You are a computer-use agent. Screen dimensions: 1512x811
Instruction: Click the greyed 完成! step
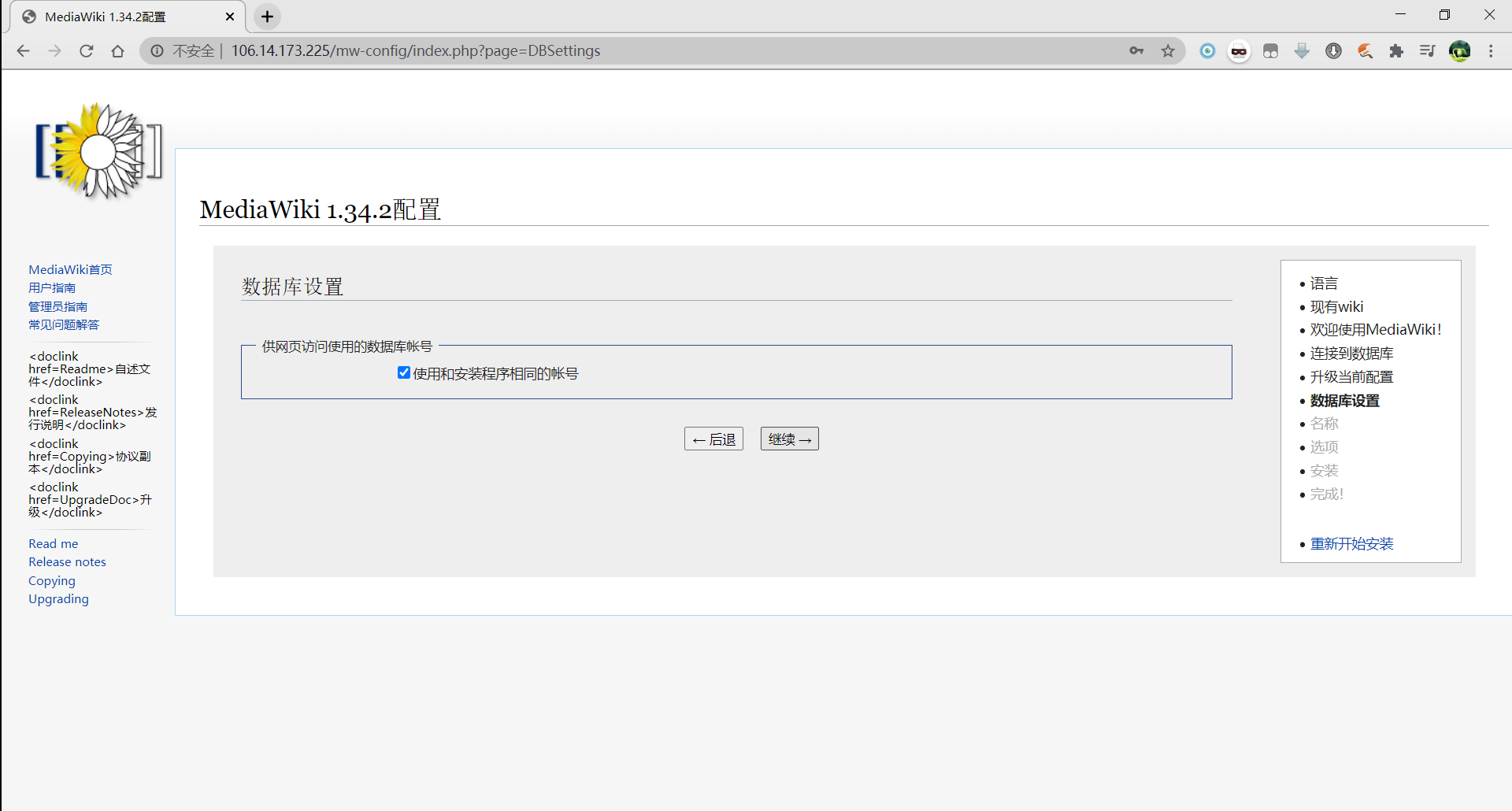1326,494
